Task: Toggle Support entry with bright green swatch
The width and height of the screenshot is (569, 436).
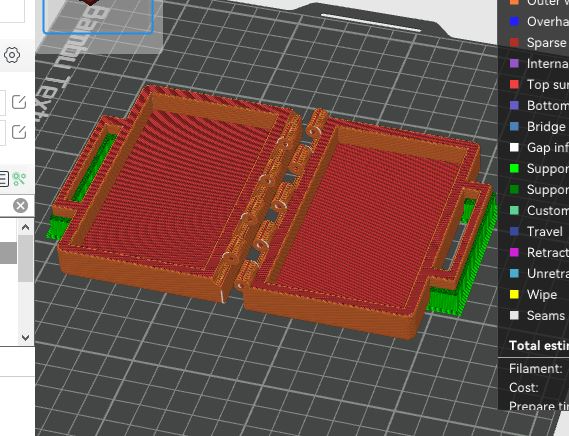Action: point(540,168)
